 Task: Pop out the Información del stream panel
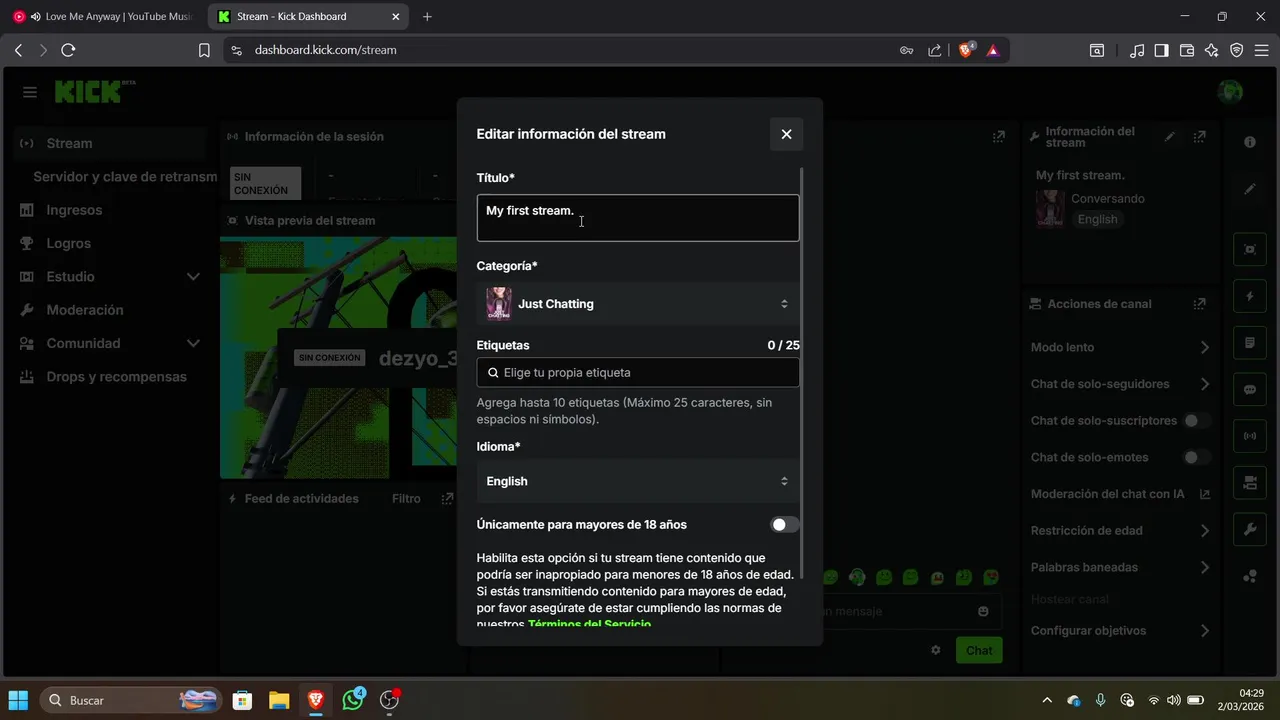pyautogui.click(x=1200, y=137)
